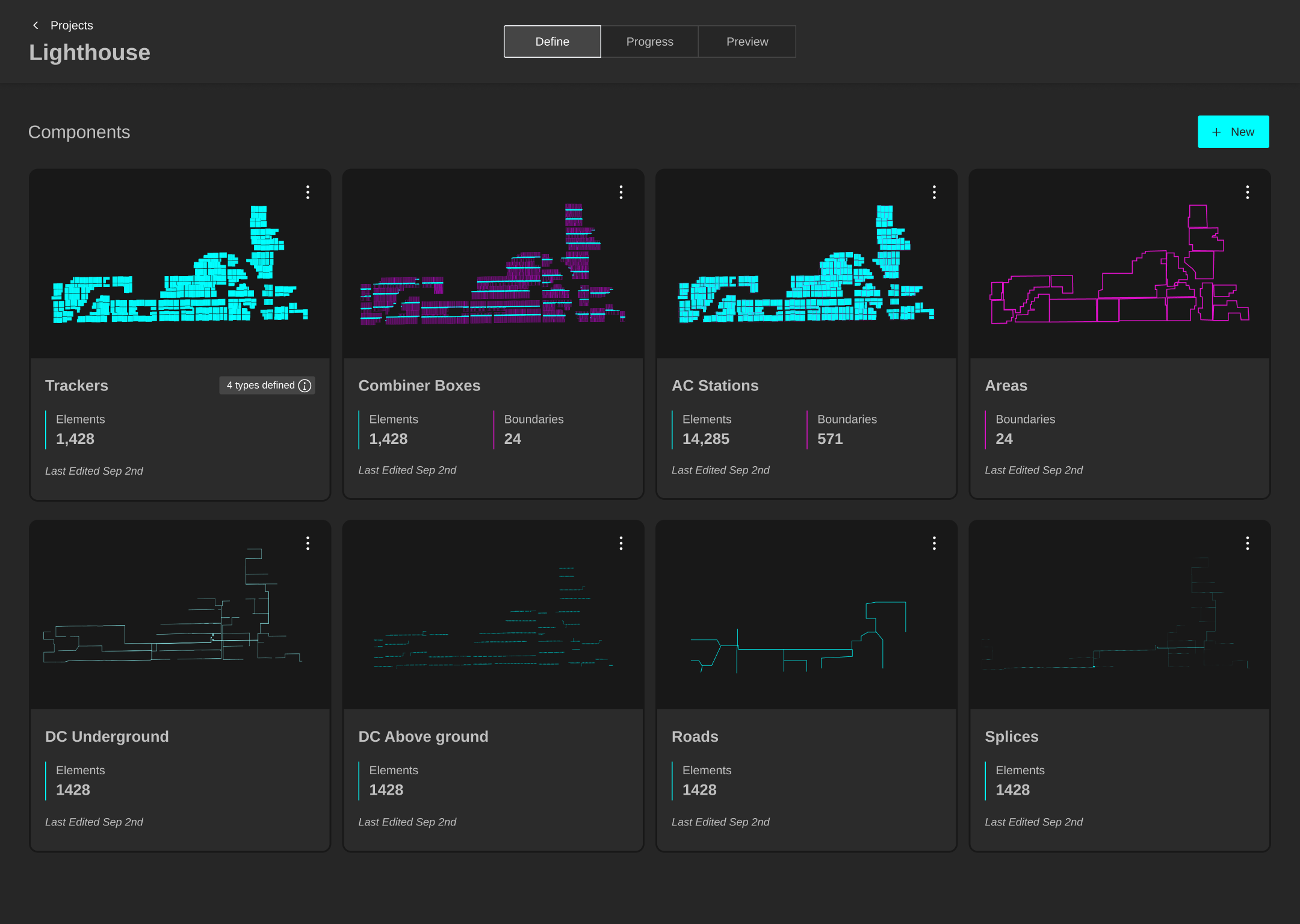
Task: Open the DC Underground map thumbnail
Action: point(180,615)
